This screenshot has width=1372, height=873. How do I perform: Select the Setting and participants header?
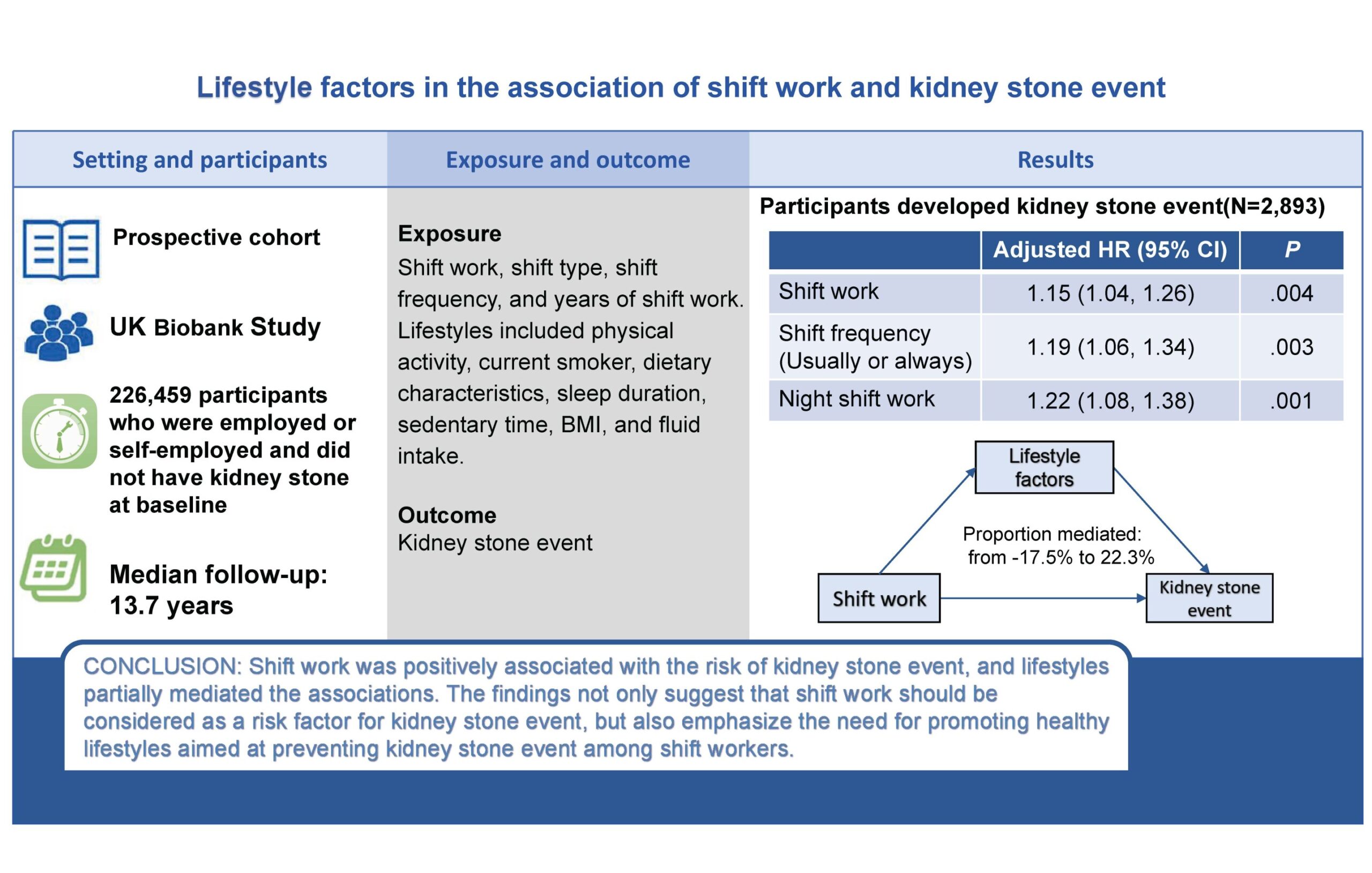[x=199, y=160]
